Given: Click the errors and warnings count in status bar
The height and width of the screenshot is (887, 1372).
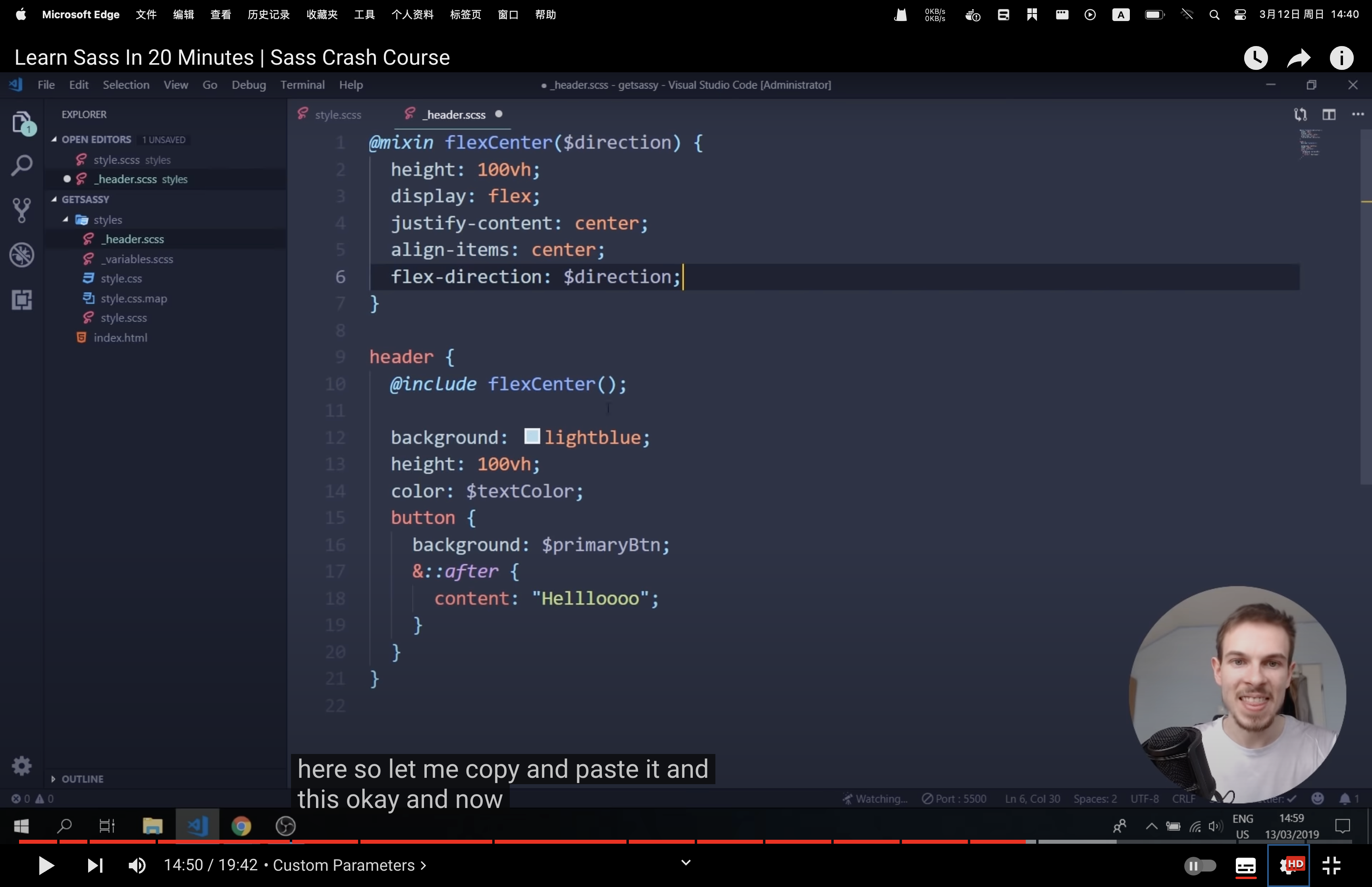Looking at the screenshot, I should coord(33,799).
